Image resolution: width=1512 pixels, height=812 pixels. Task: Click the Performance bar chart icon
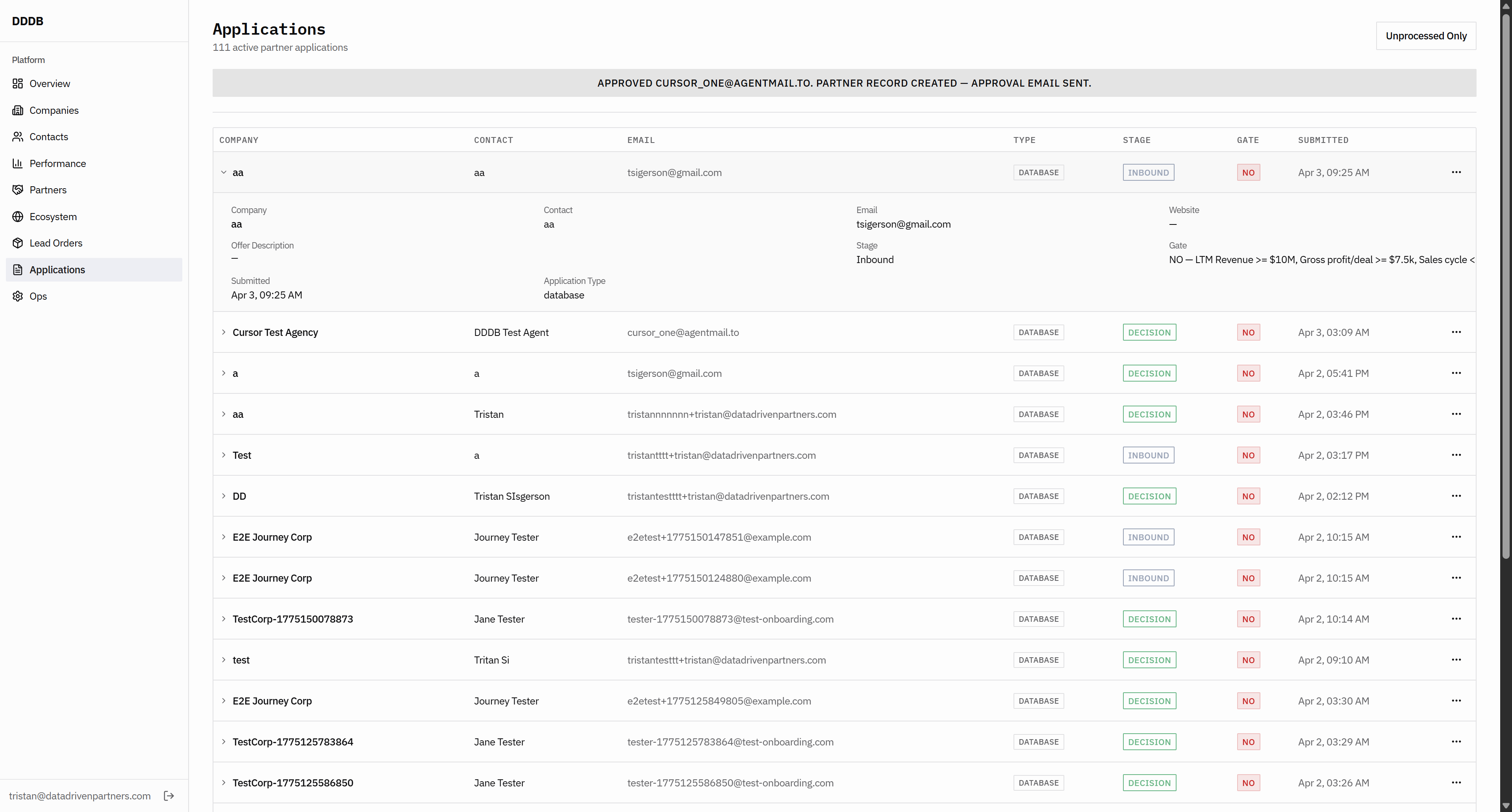(x=18, y=163)
